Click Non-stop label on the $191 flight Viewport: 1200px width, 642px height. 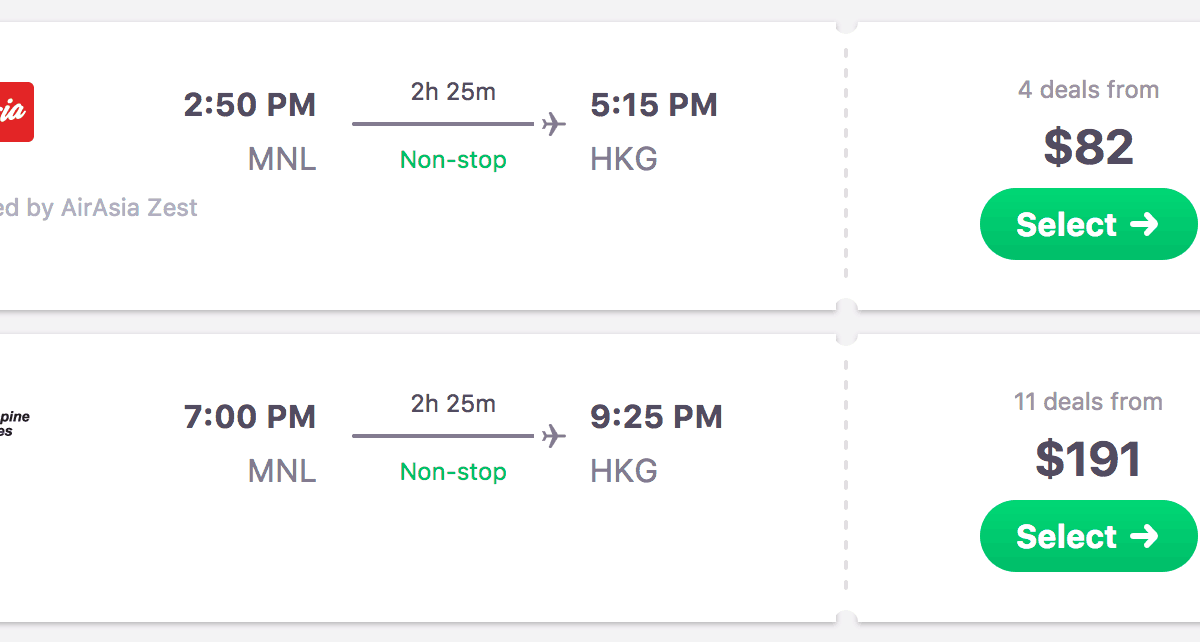click(x=453, y=472)
